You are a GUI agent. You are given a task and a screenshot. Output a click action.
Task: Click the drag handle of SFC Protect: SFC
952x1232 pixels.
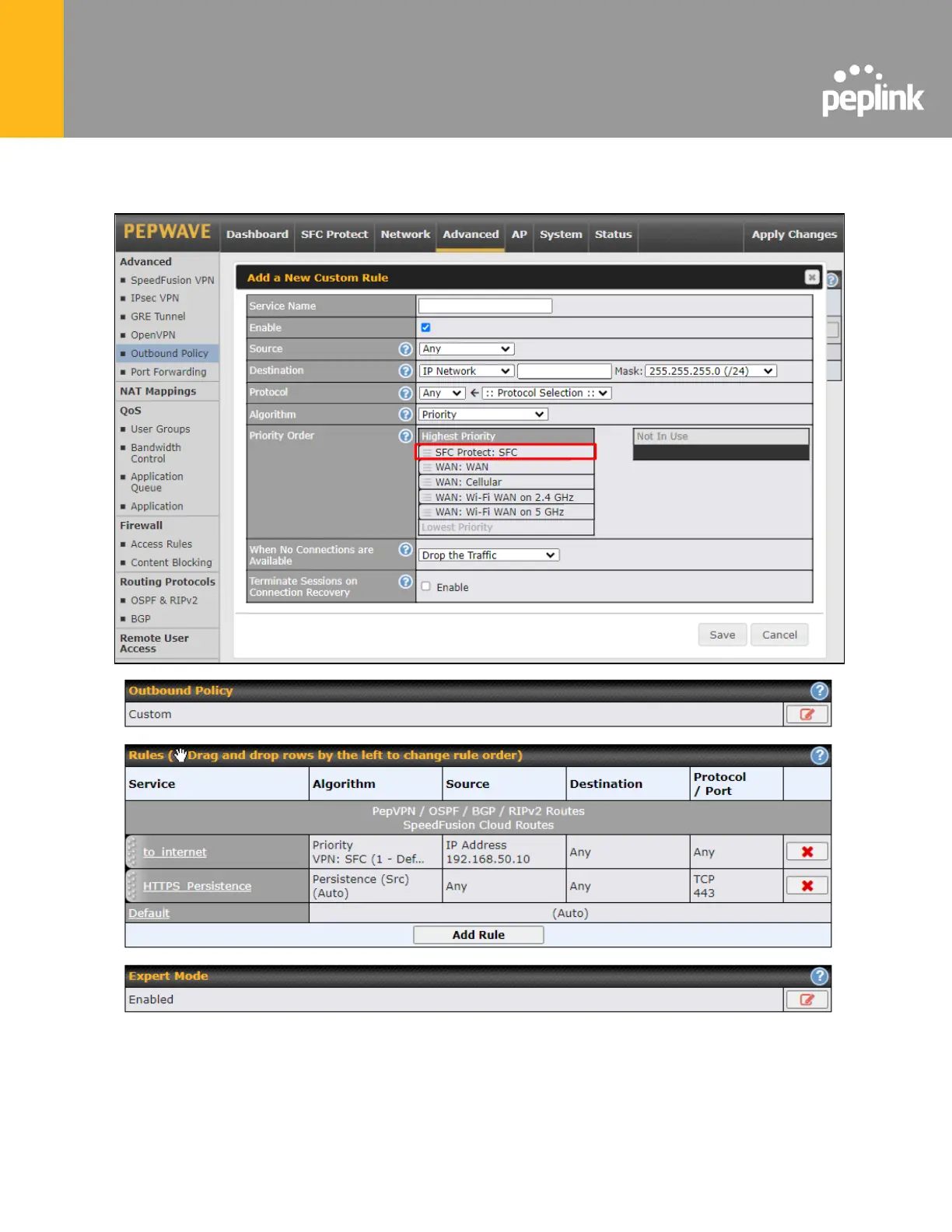(x=427, y=453)
